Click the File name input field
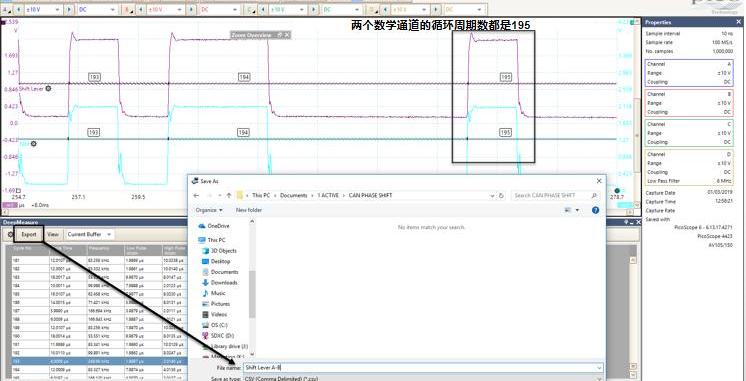The width and height of the screenshot is (746, 381). [423, 368]
